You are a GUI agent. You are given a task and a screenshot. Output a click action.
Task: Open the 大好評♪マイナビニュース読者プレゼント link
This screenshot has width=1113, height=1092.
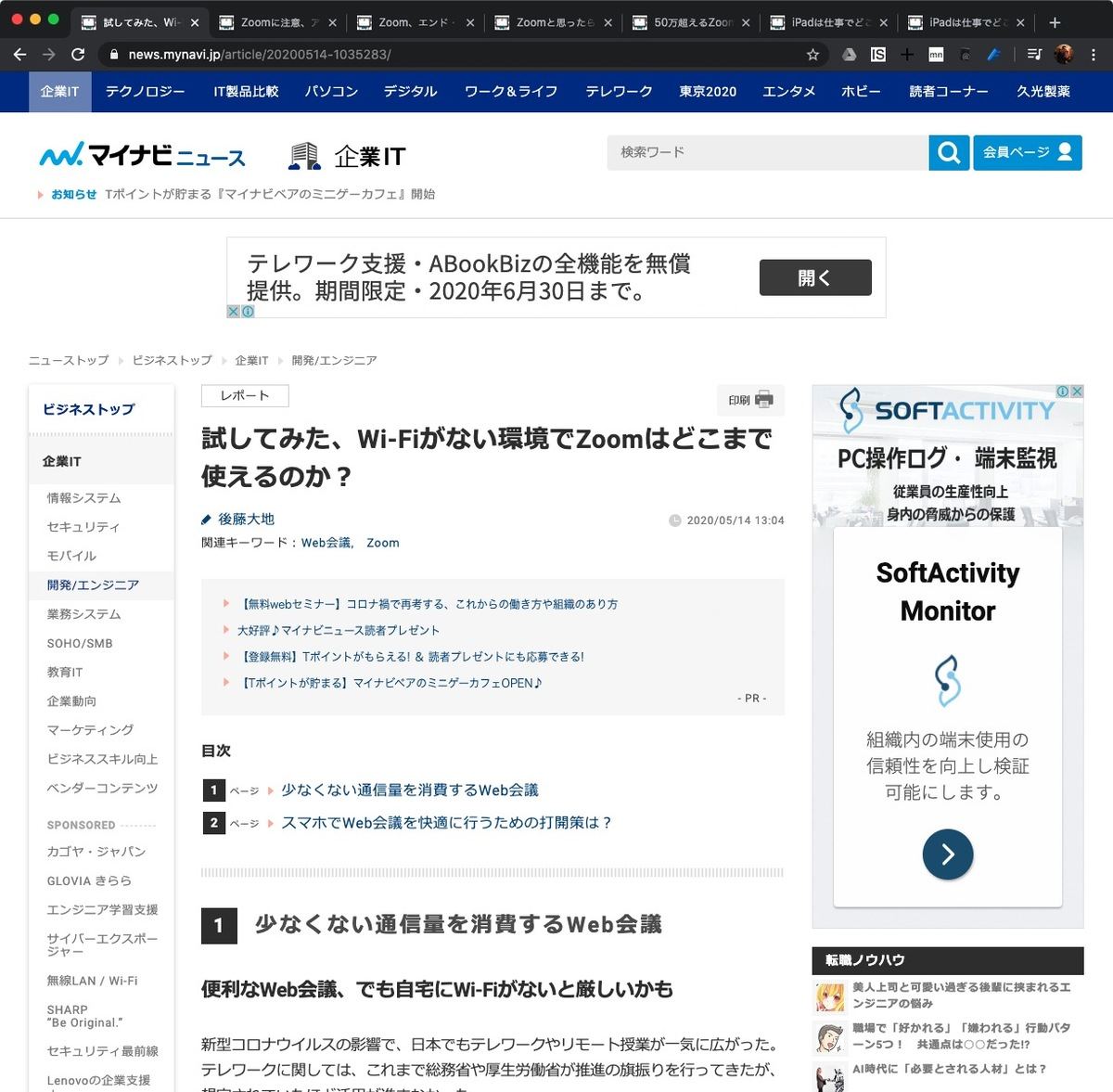coord(338,630)
